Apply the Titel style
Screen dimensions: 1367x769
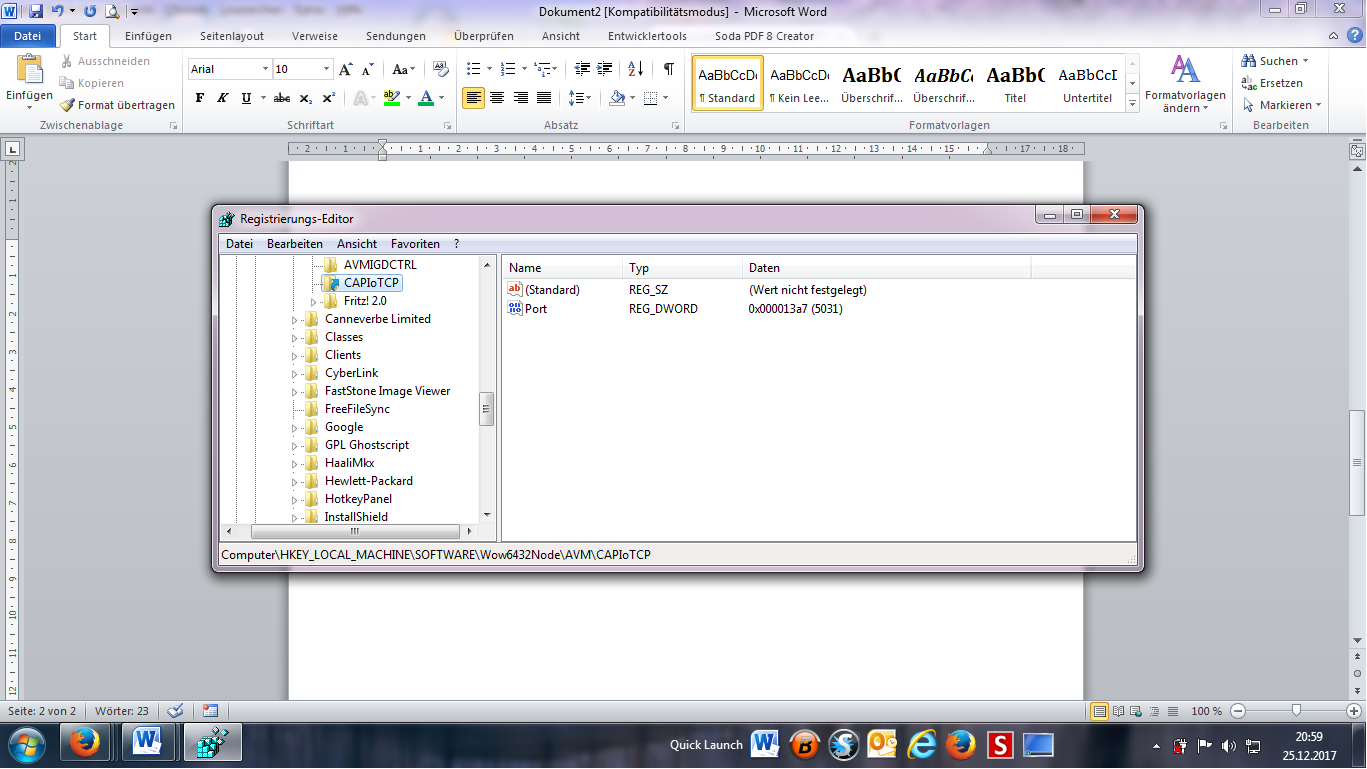pyautogui.click(x=1015, y=83)
